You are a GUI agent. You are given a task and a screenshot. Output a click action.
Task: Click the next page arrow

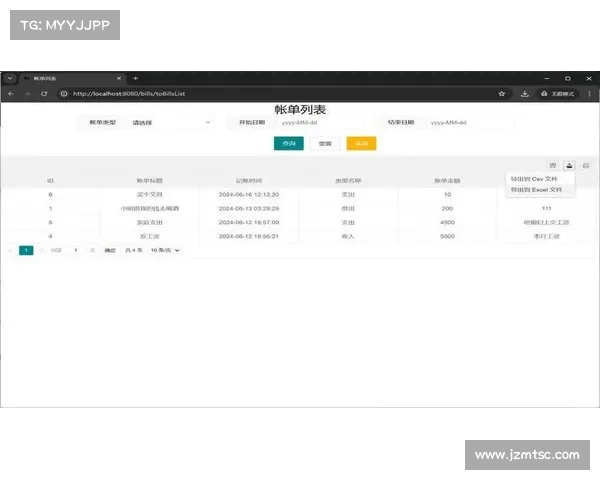pos(41,250)
